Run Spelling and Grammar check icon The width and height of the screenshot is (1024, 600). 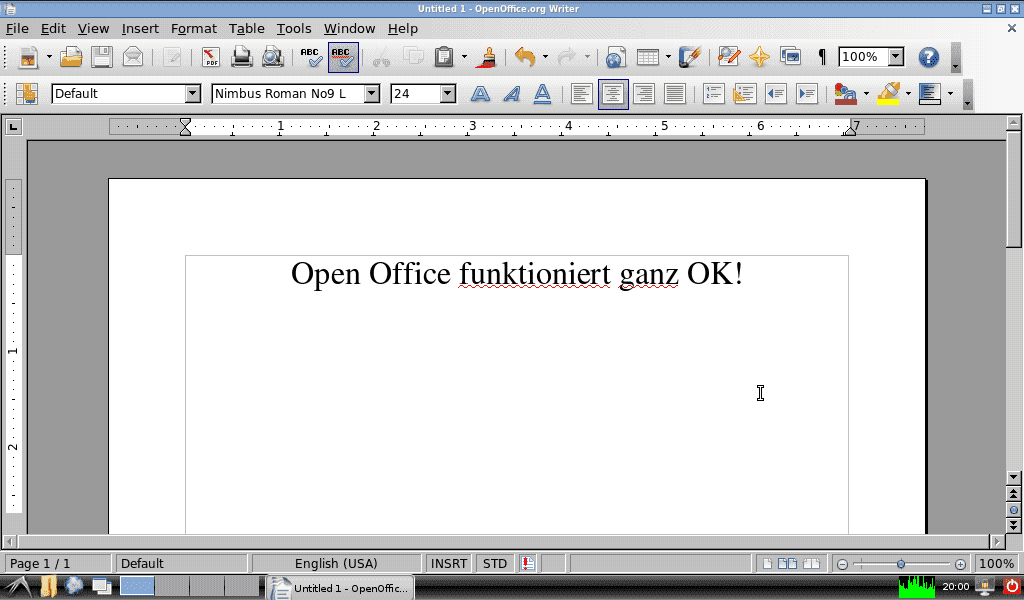[x=312, y=57]
